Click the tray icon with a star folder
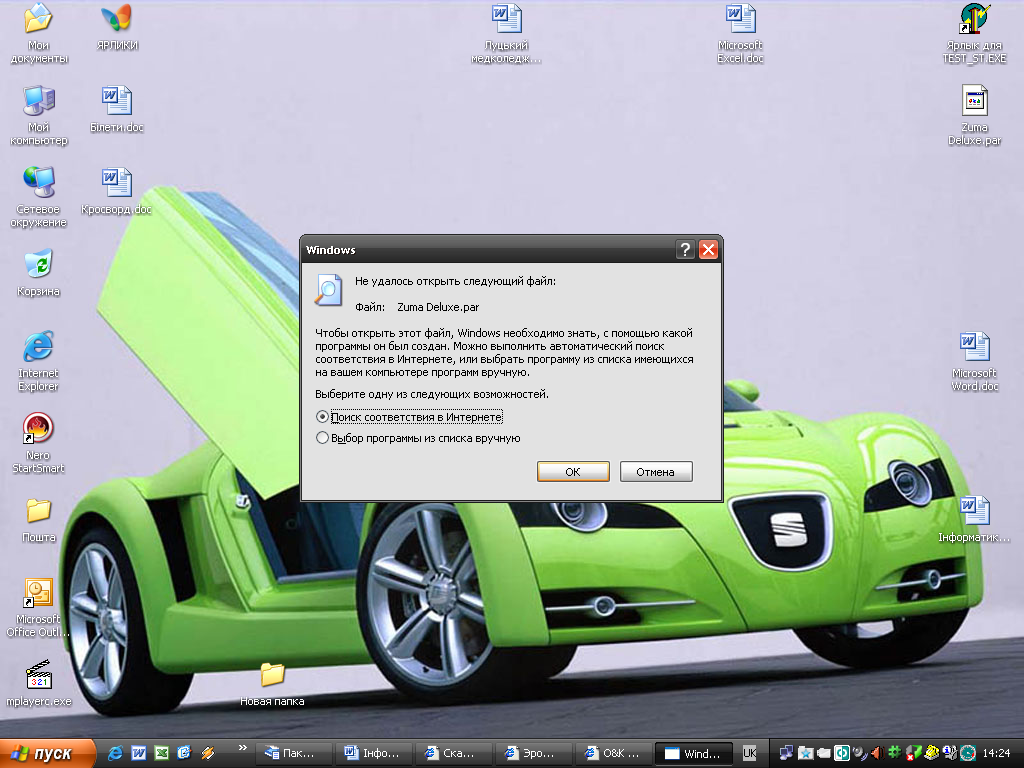The width and height of the screenshot is (1024, 768). click(x=805, y=753)
